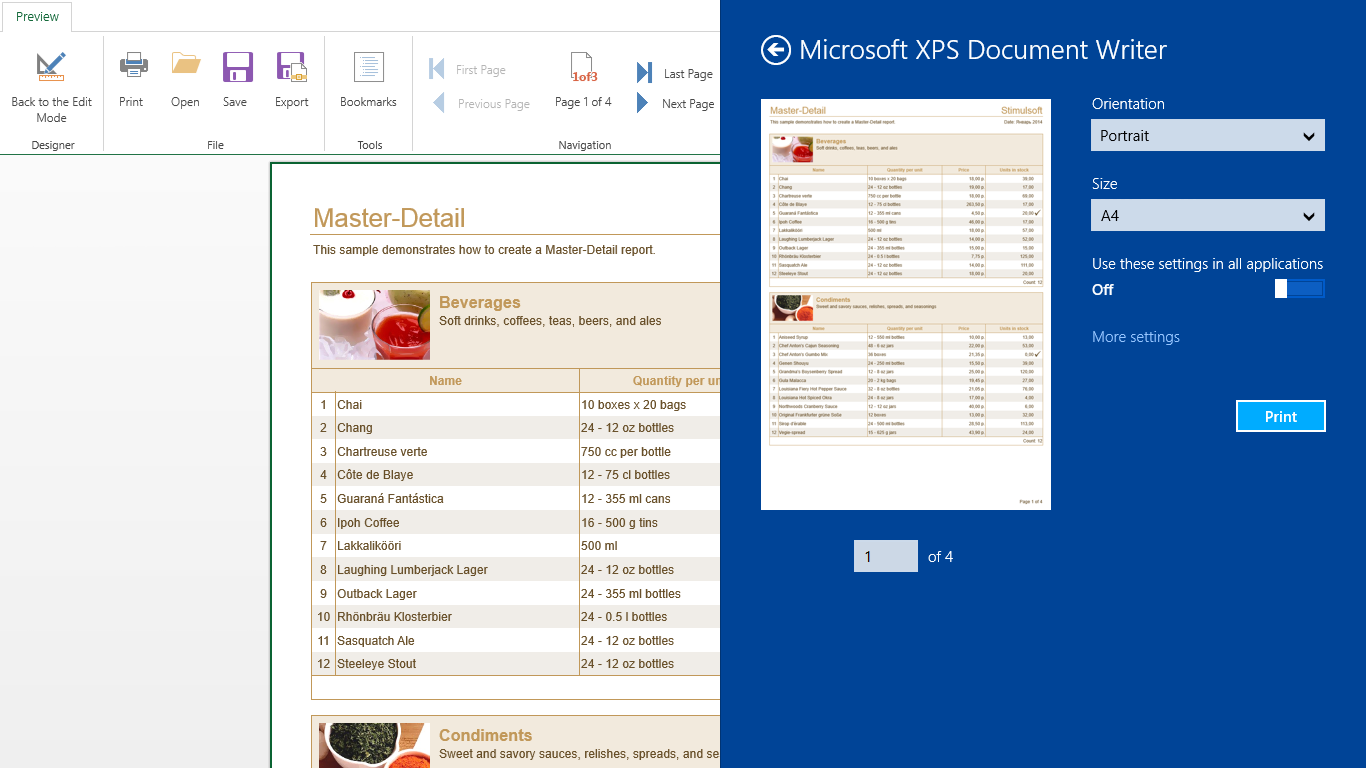Image resolution: width=1366 pixels, height=768 pixels.
Task: Toggle Use these settings in all applications
Action: point(1299,289)
